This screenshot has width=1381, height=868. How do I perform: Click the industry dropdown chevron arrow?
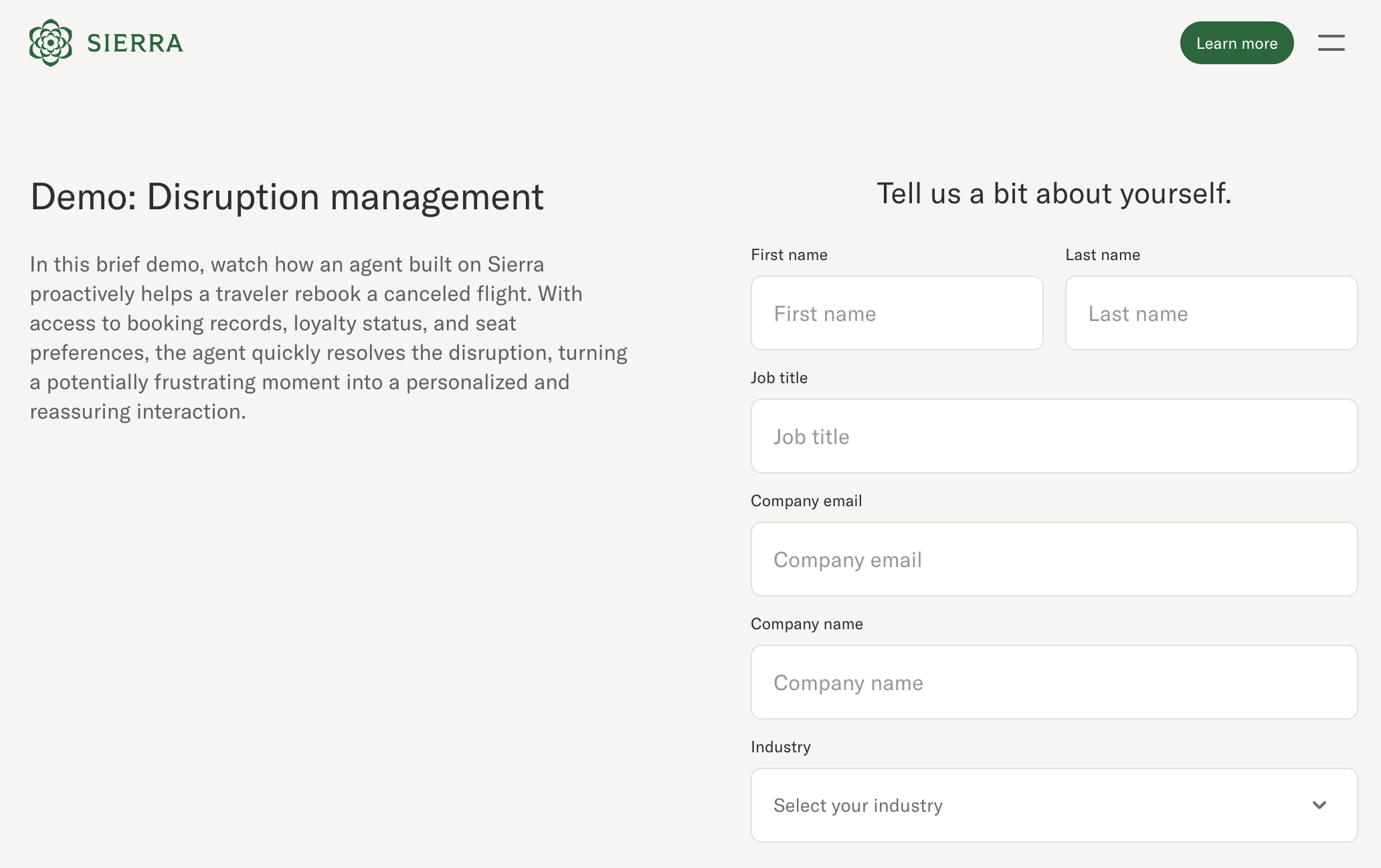[x=1319, y=805]
